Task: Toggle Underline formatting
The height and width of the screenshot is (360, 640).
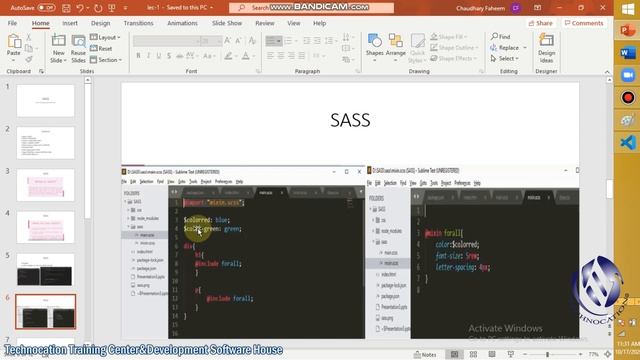Action: tap(159, 56)
